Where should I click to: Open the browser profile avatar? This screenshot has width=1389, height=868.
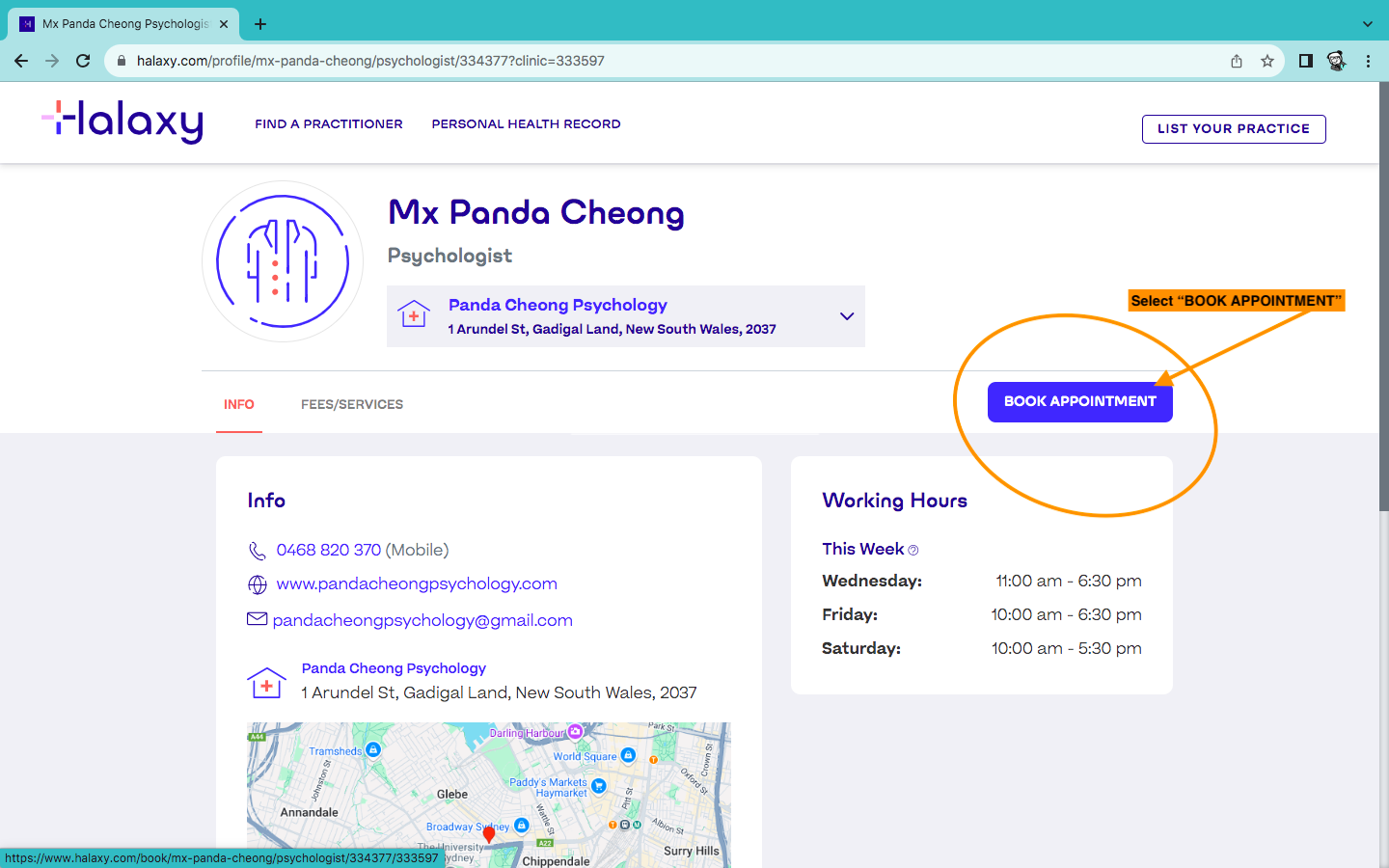click(1336, 61)
